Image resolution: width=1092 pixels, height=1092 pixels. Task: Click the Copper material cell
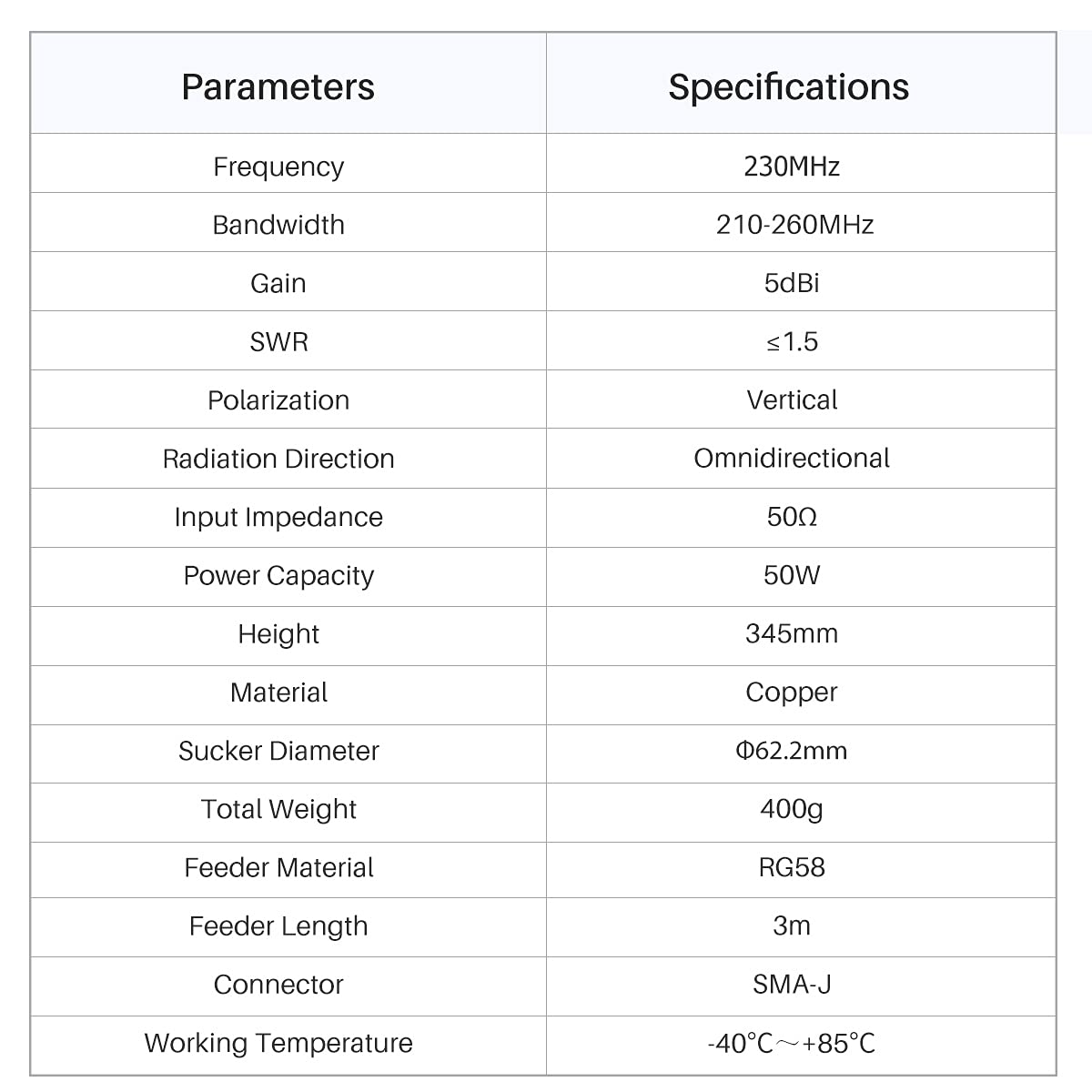[792, 693]
